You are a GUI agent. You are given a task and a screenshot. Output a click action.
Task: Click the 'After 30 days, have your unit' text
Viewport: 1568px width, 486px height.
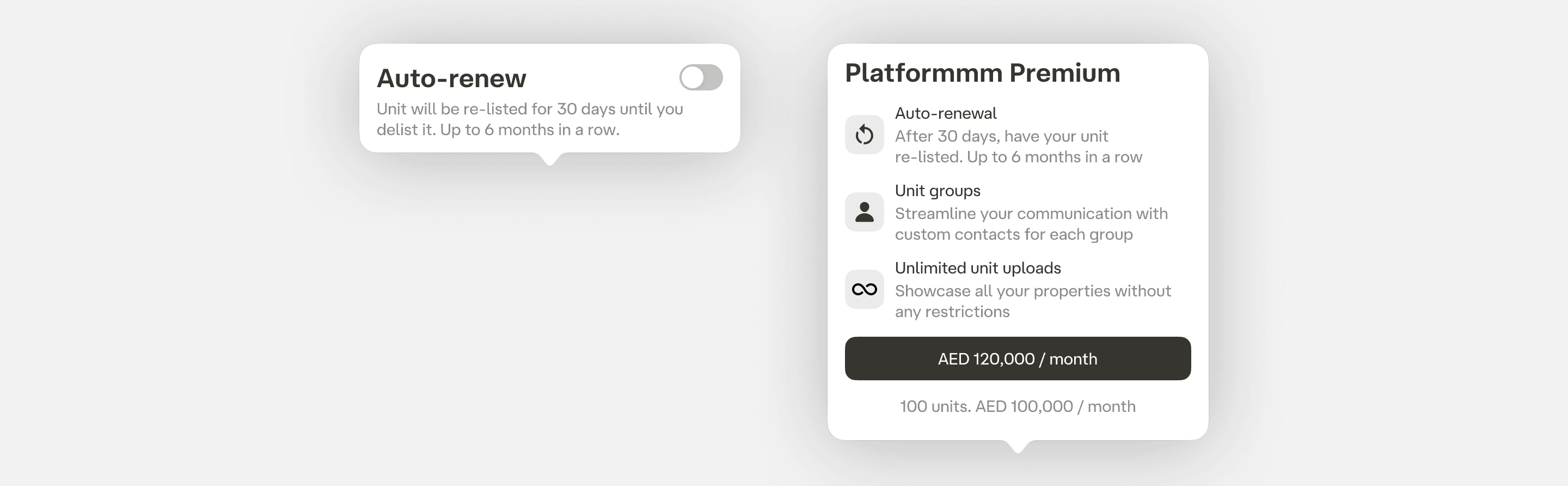1001,136
